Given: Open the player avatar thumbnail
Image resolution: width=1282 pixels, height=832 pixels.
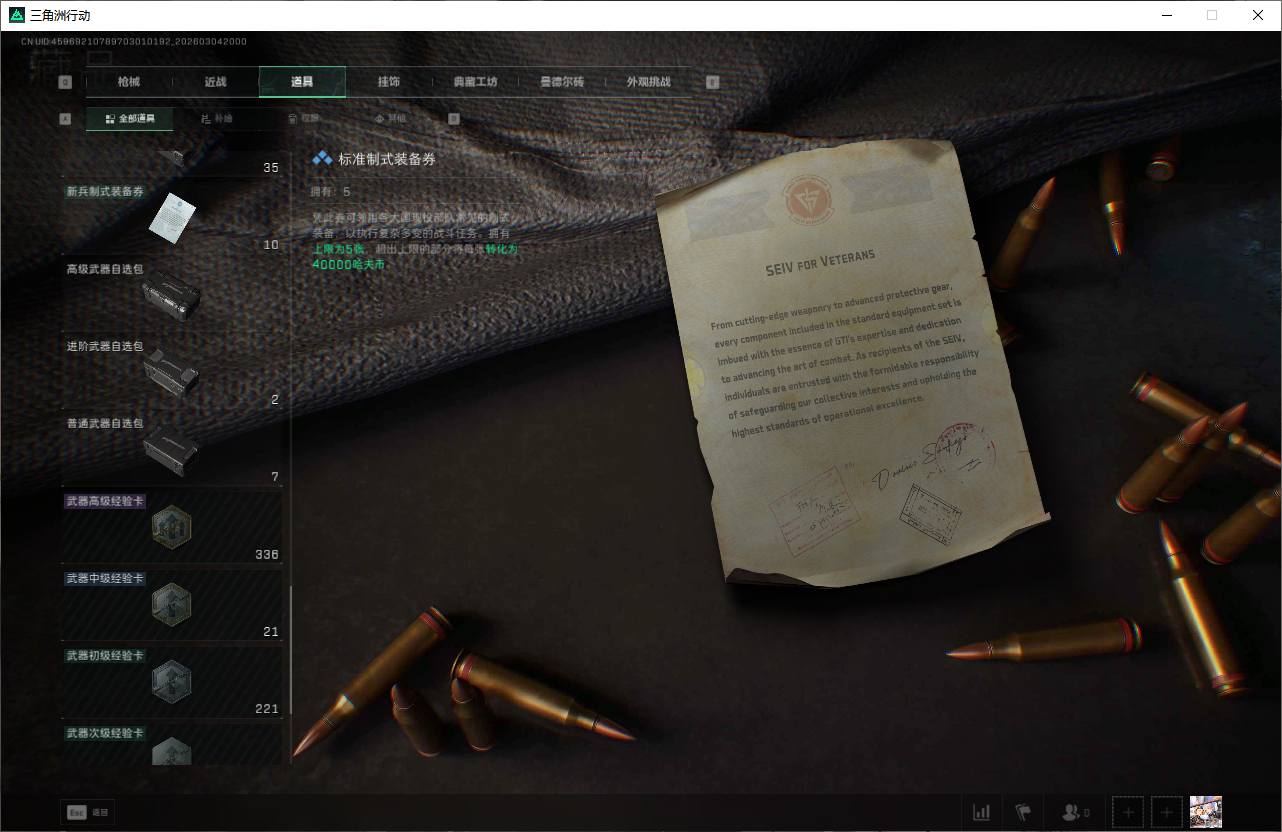Looking at the screenshot, I should [x=1205, y=812].
